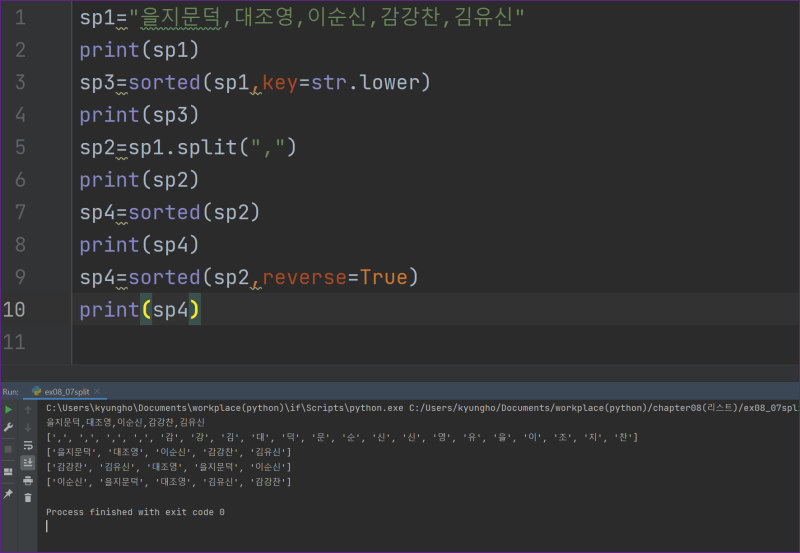The image size is (800, 553).
Task: Click line number 3 in the gutter
Action: point(20,83)
